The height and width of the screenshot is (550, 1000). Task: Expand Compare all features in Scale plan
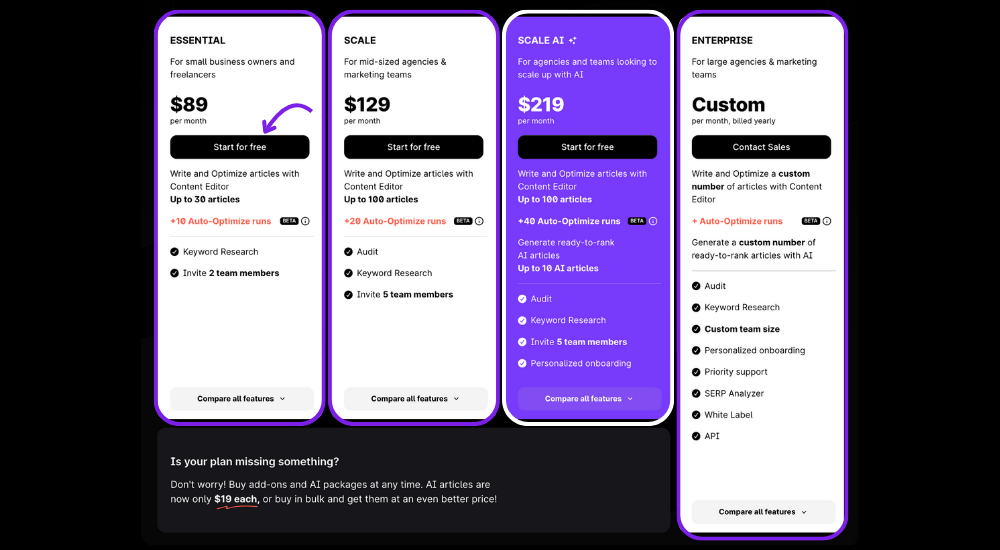pos(415,399)
